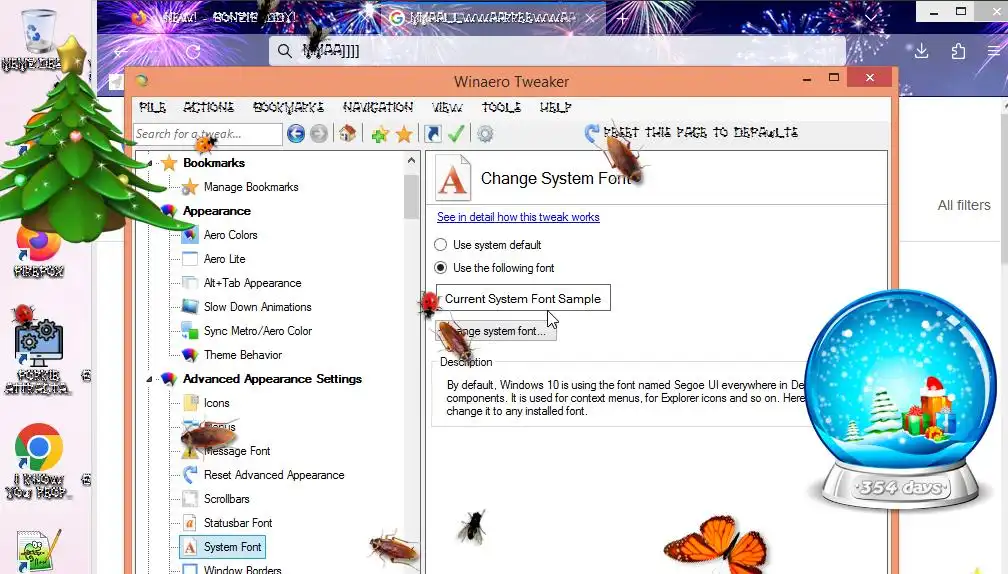Click the browser address bar
Image resolution: width=1008 pixels, height=574 pixels.
[557, 51]
